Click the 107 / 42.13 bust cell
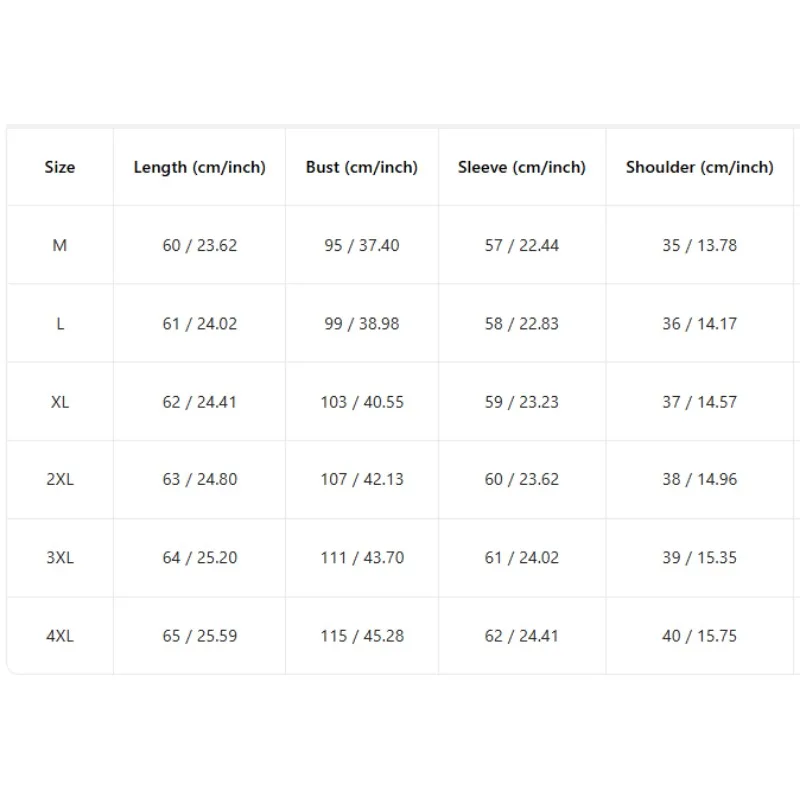The image size is (800, 800). (362, 480)
